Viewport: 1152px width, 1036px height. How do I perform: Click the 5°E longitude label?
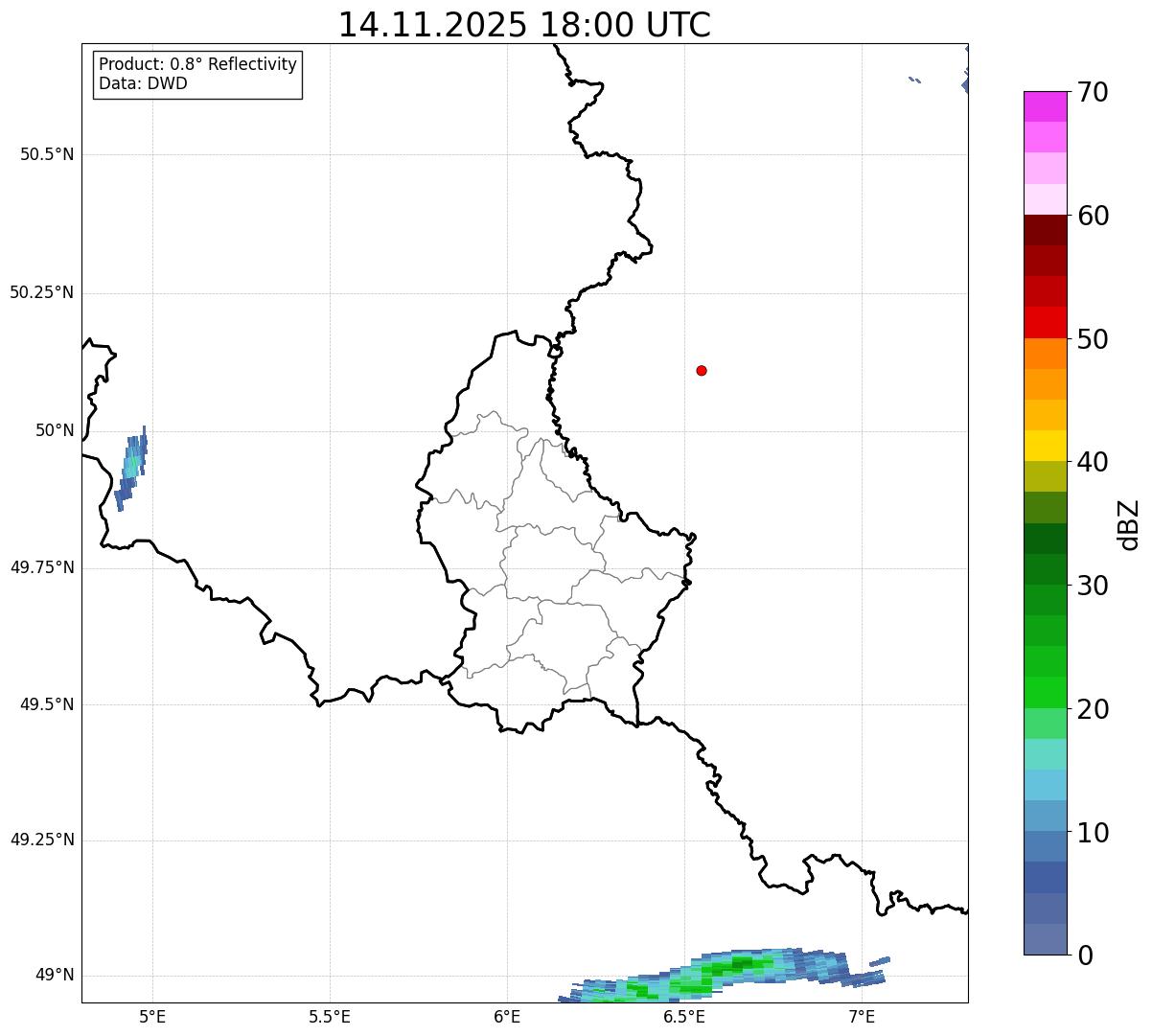(152, 1016)
